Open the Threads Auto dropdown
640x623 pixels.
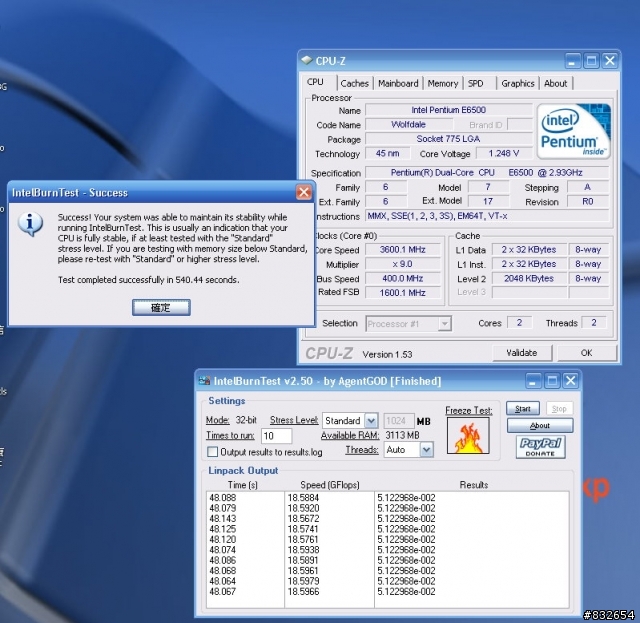[426, 450]
